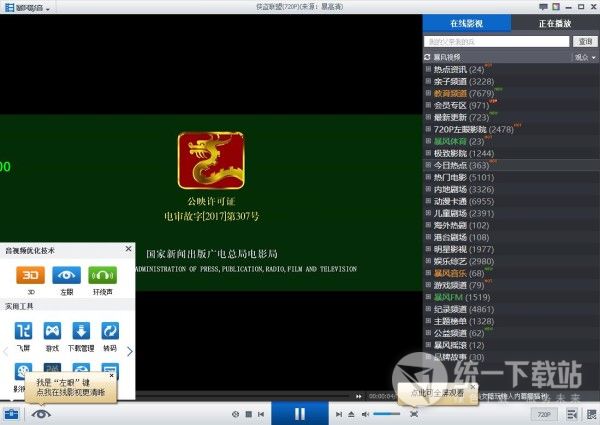Mute the volume speaker icon

[x=365, y=414]
